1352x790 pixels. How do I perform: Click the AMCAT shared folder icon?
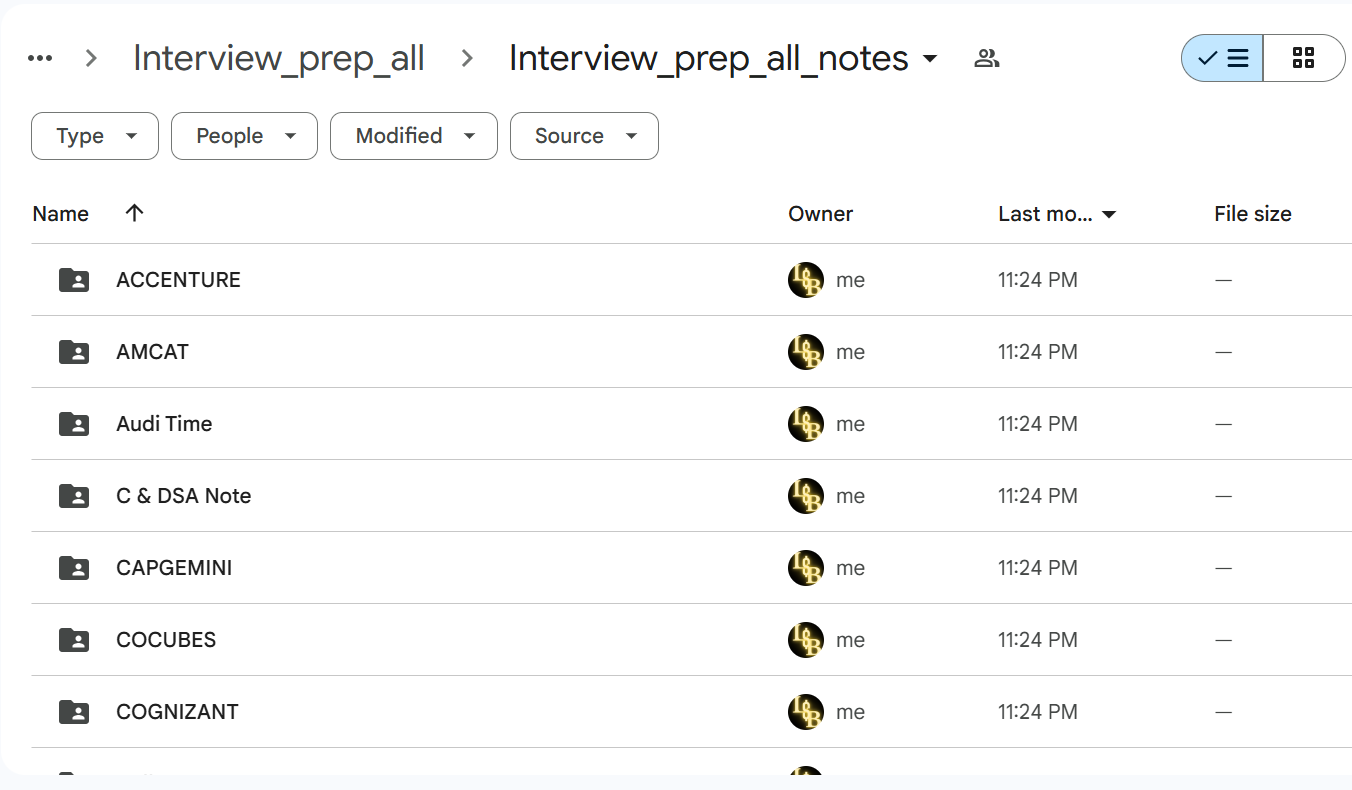74,352
